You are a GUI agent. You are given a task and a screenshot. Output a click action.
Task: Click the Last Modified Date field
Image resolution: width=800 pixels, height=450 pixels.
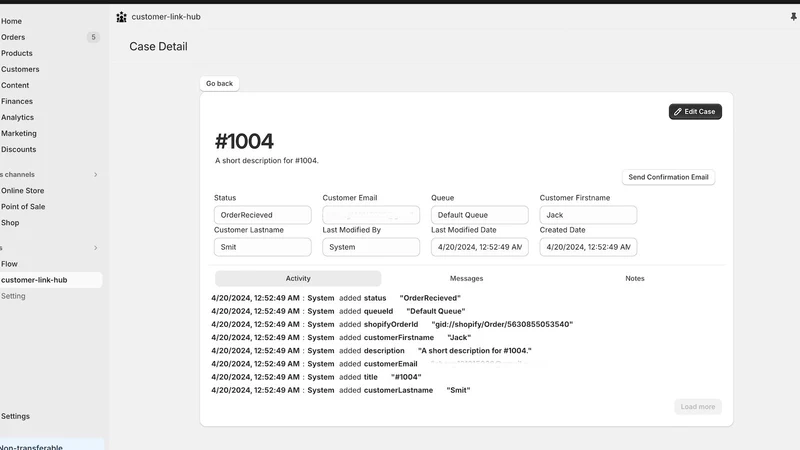[x=480, y=247]
